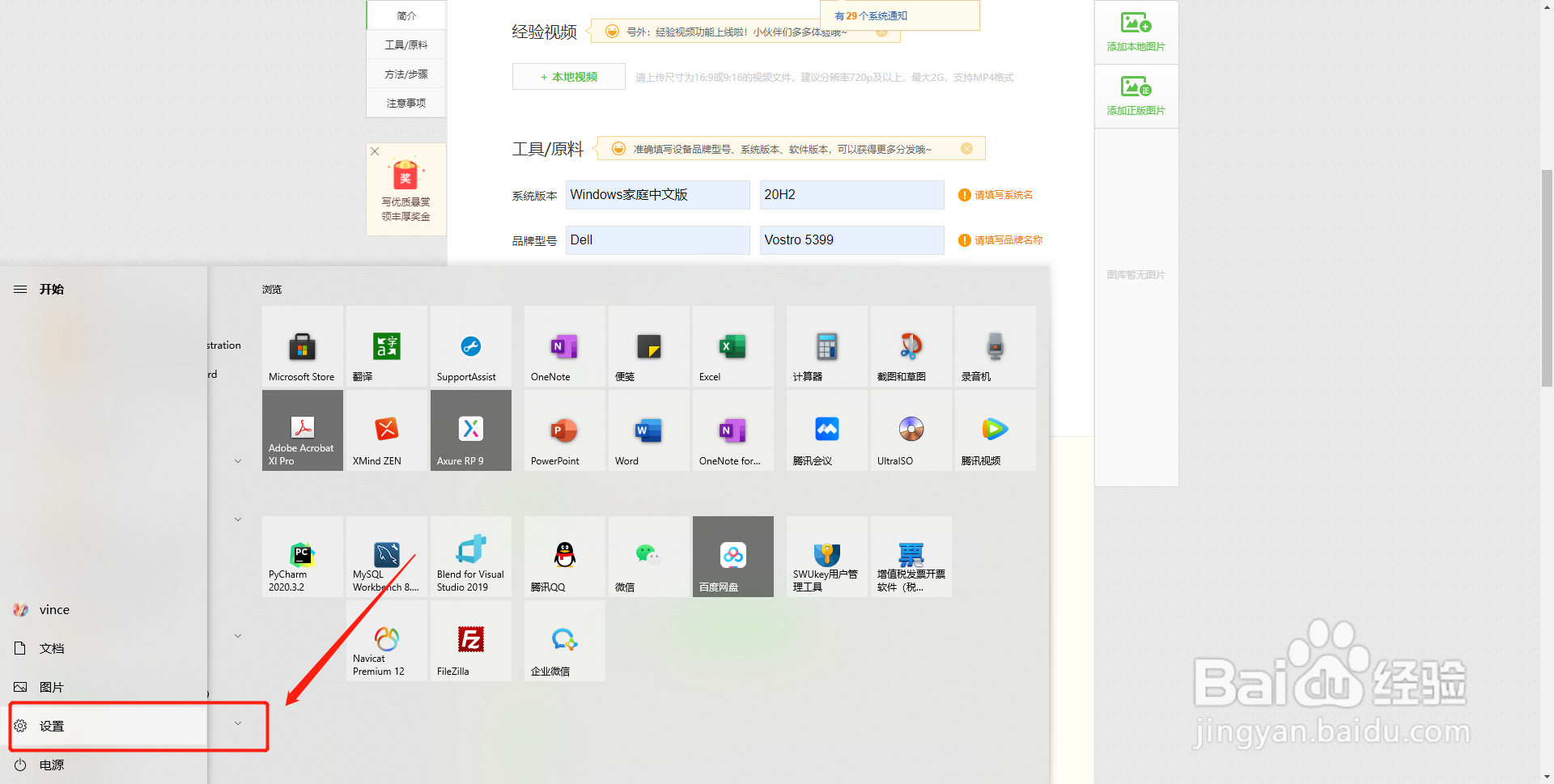Launch PowerPoint
The width and height of the screenshot is (1554, 784).
pyautogui.click(x=564, y=430)
